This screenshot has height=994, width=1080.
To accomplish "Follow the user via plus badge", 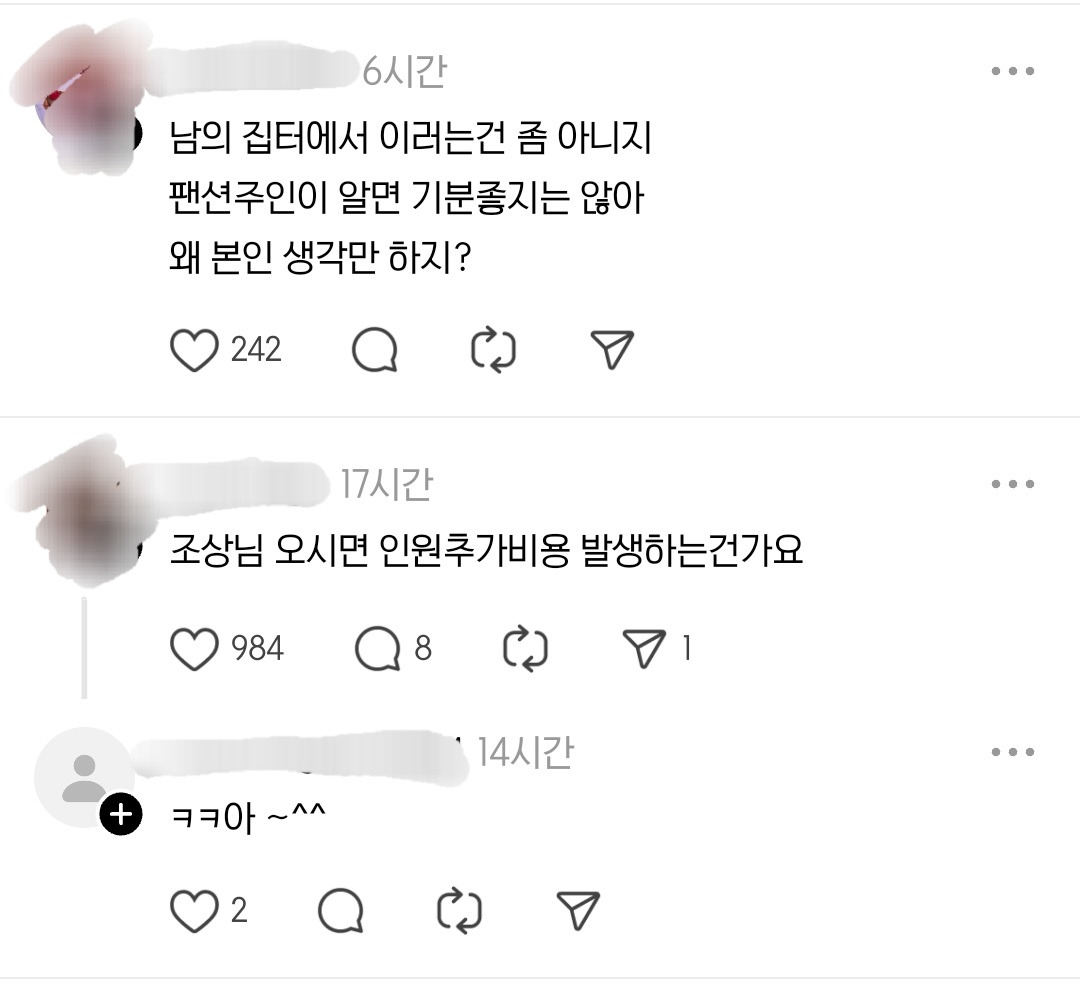I will 121,815.
